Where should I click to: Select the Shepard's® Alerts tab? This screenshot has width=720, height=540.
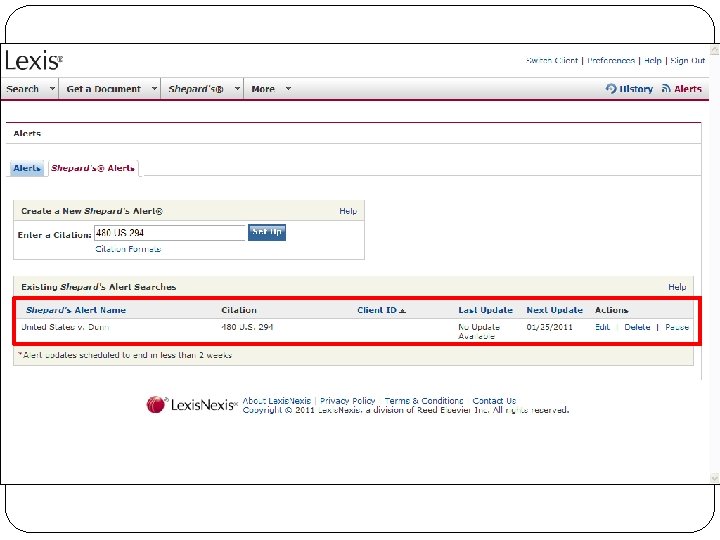pos(93,168)
